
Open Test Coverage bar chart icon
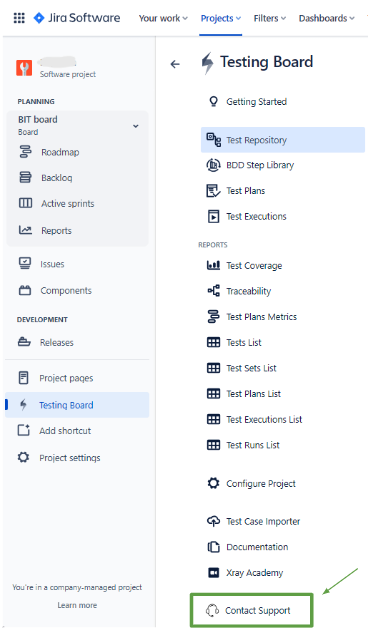coord(213,265)
